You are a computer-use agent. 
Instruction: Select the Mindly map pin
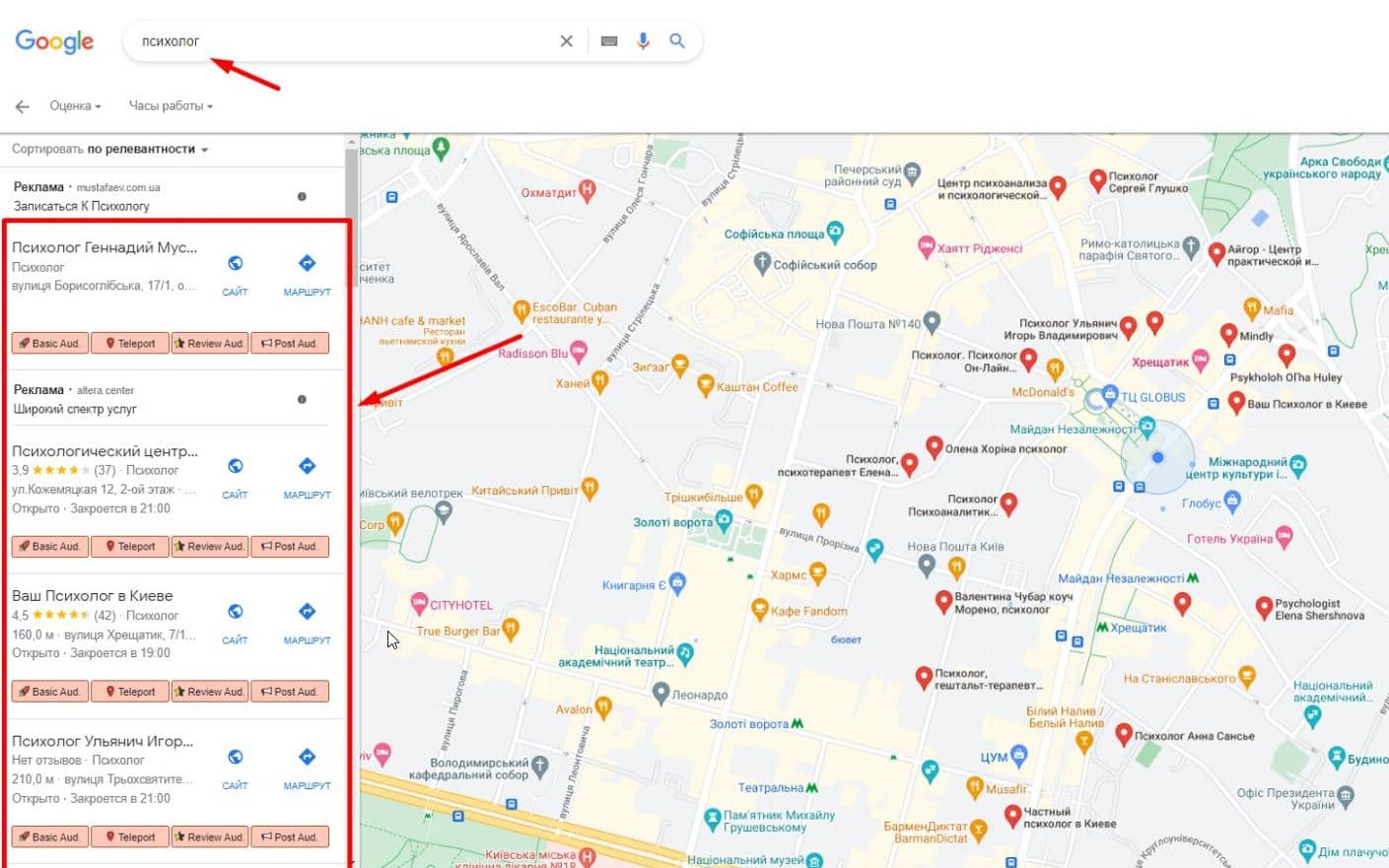point(1228,335)
